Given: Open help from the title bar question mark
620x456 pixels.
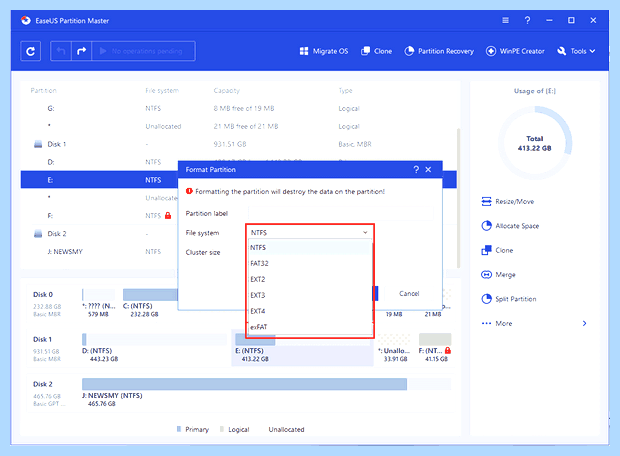Looking at the screenshot, I should [x=527, y=20].
